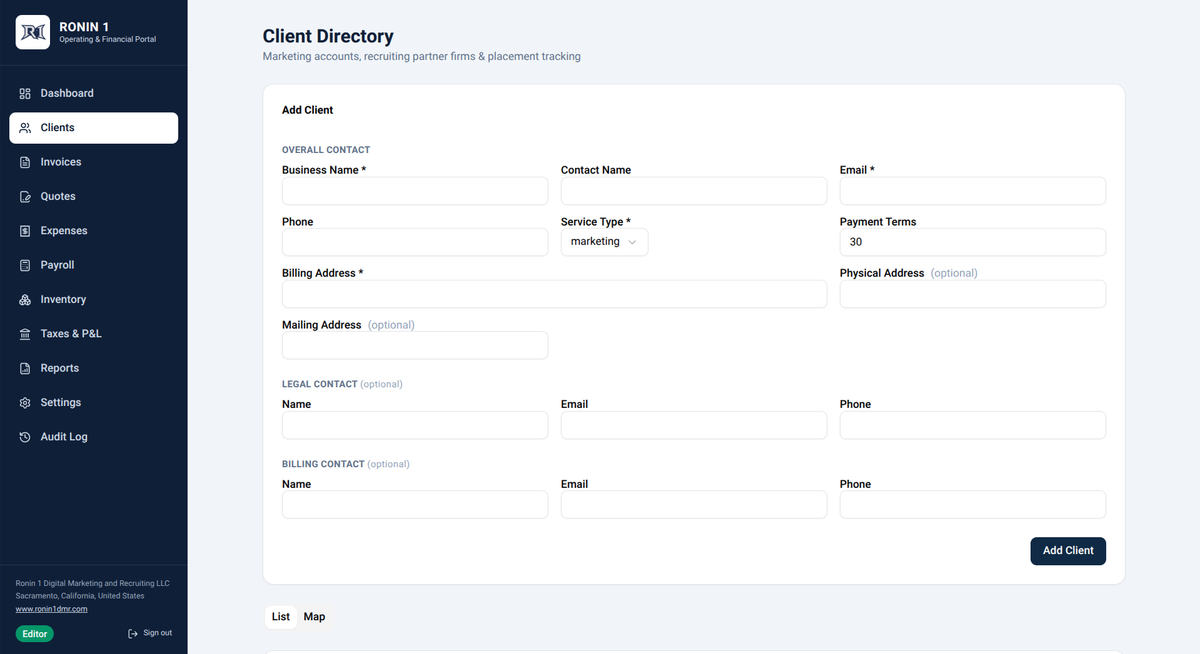Navigate to Expenses page
This screenshot has width=1200, height=654.
(94, 231)
